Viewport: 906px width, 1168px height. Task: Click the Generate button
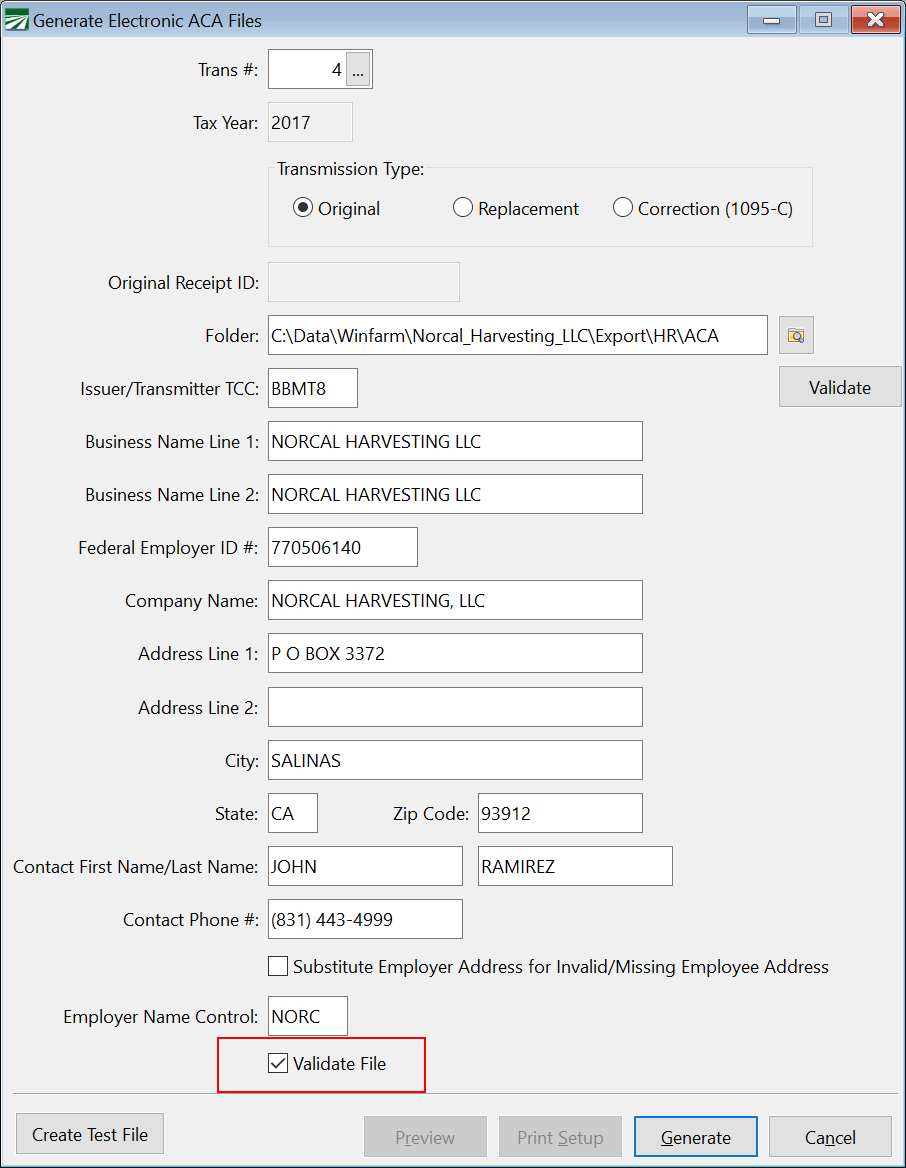(696, 1137)
